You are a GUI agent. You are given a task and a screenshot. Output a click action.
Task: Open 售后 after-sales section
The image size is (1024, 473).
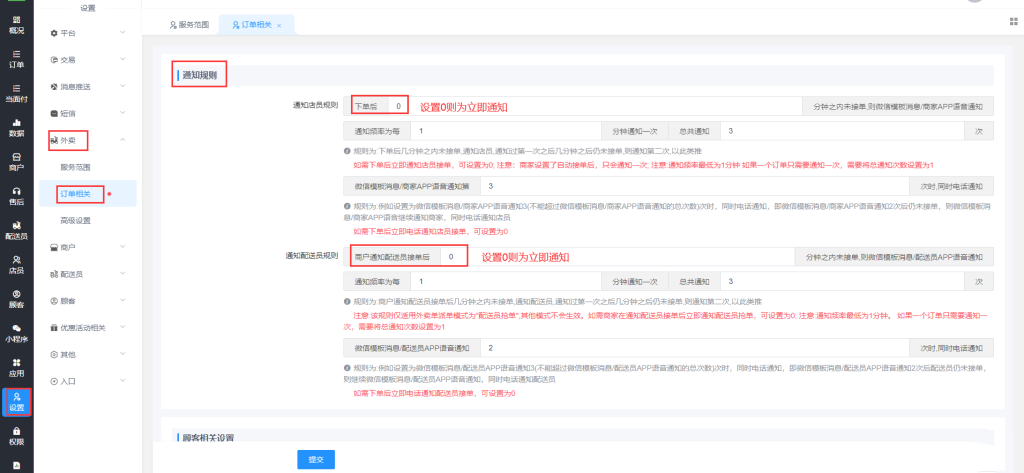[16, 196]
